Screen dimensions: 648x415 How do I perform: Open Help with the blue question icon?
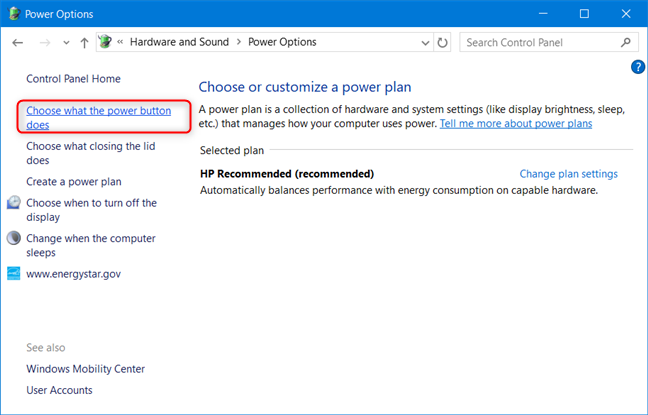638,67
